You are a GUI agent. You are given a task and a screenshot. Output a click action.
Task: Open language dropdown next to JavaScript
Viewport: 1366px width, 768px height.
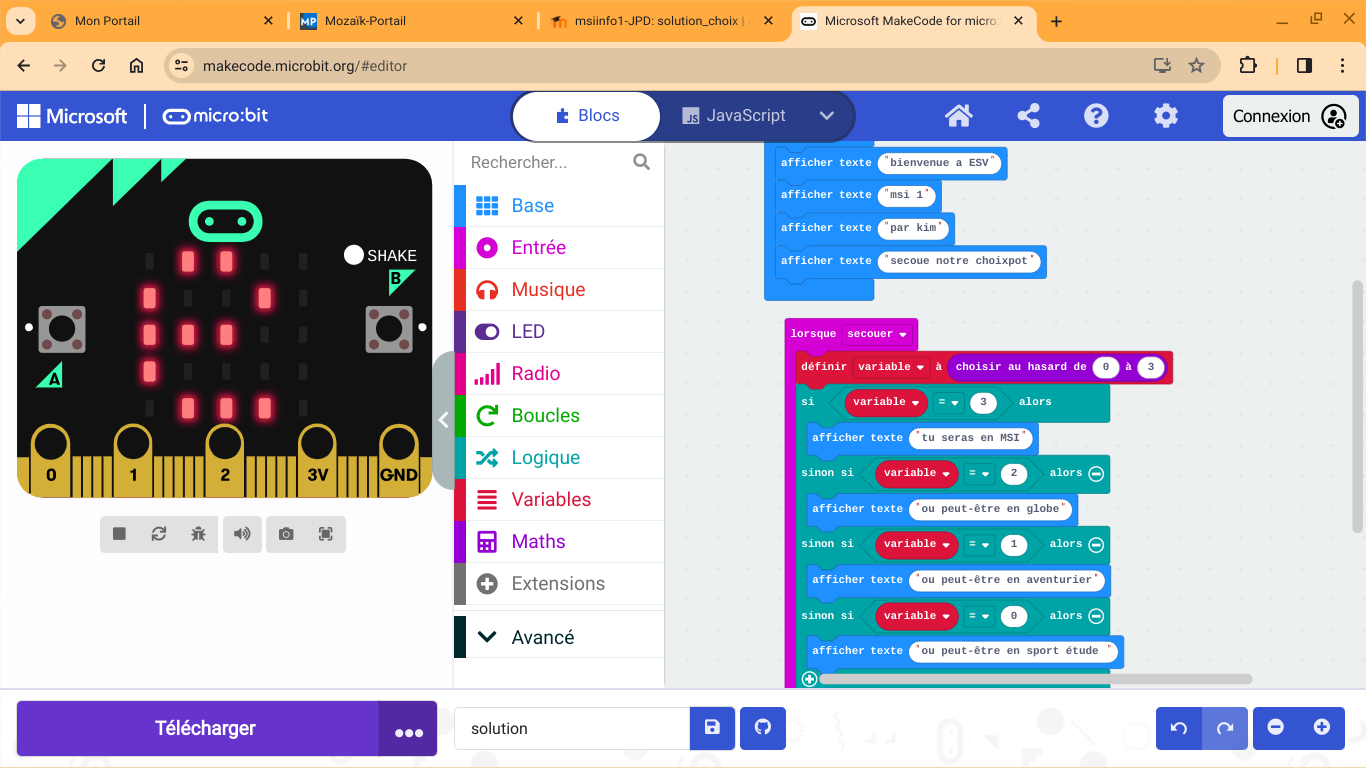click(827, 116)
